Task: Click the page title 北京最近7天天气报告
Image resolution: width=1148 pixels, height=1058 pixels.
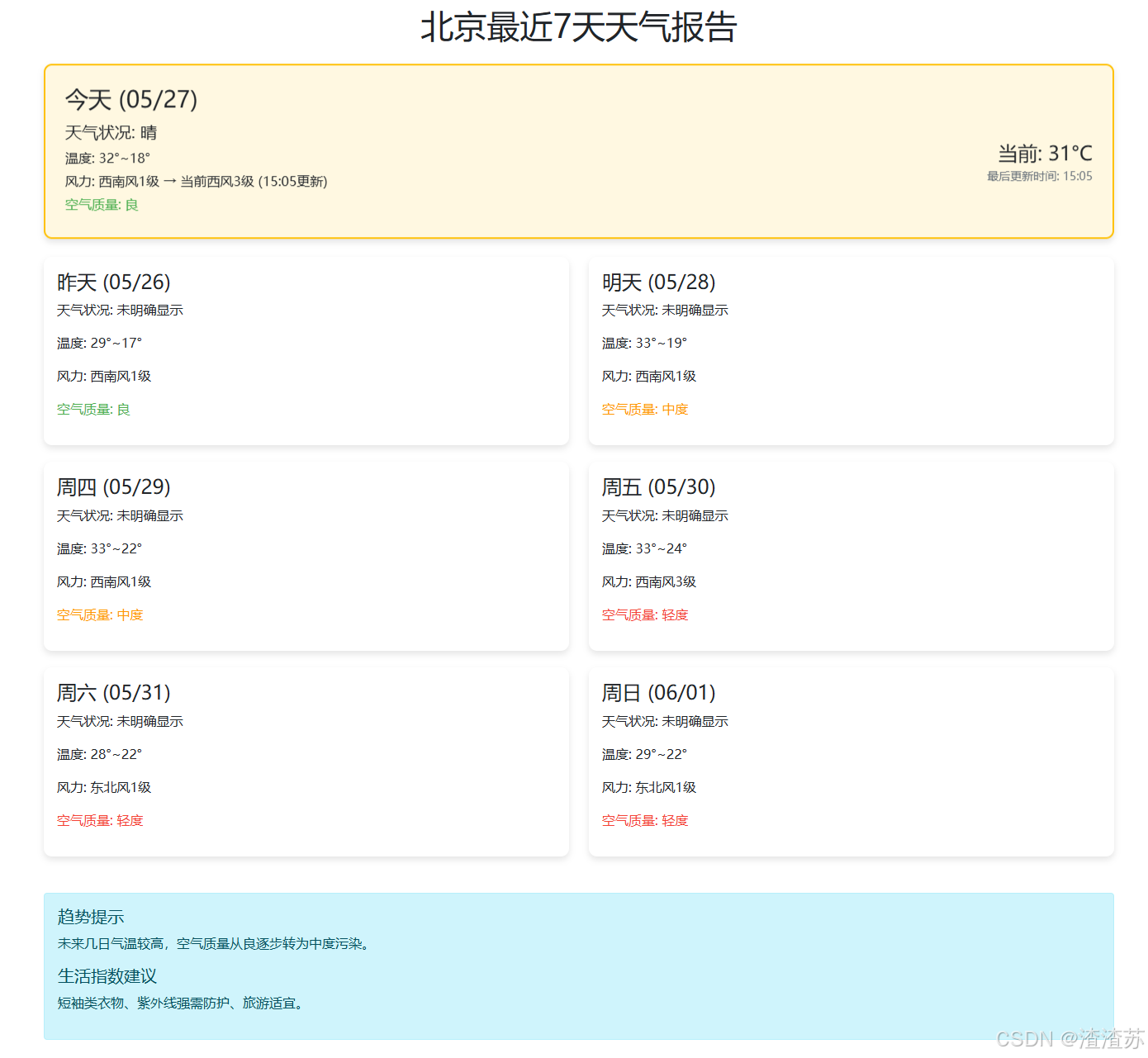Action: (578, 27)
